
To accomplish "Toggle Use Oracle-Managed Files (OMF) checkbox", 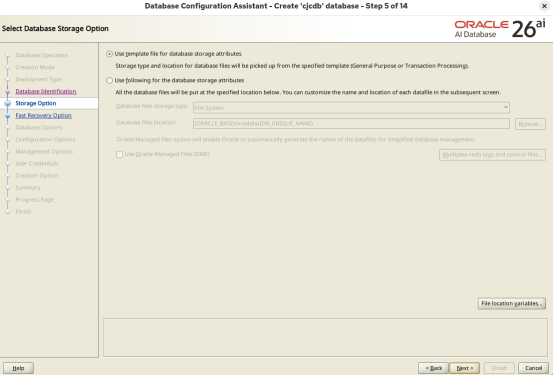I will click(119, 154).
